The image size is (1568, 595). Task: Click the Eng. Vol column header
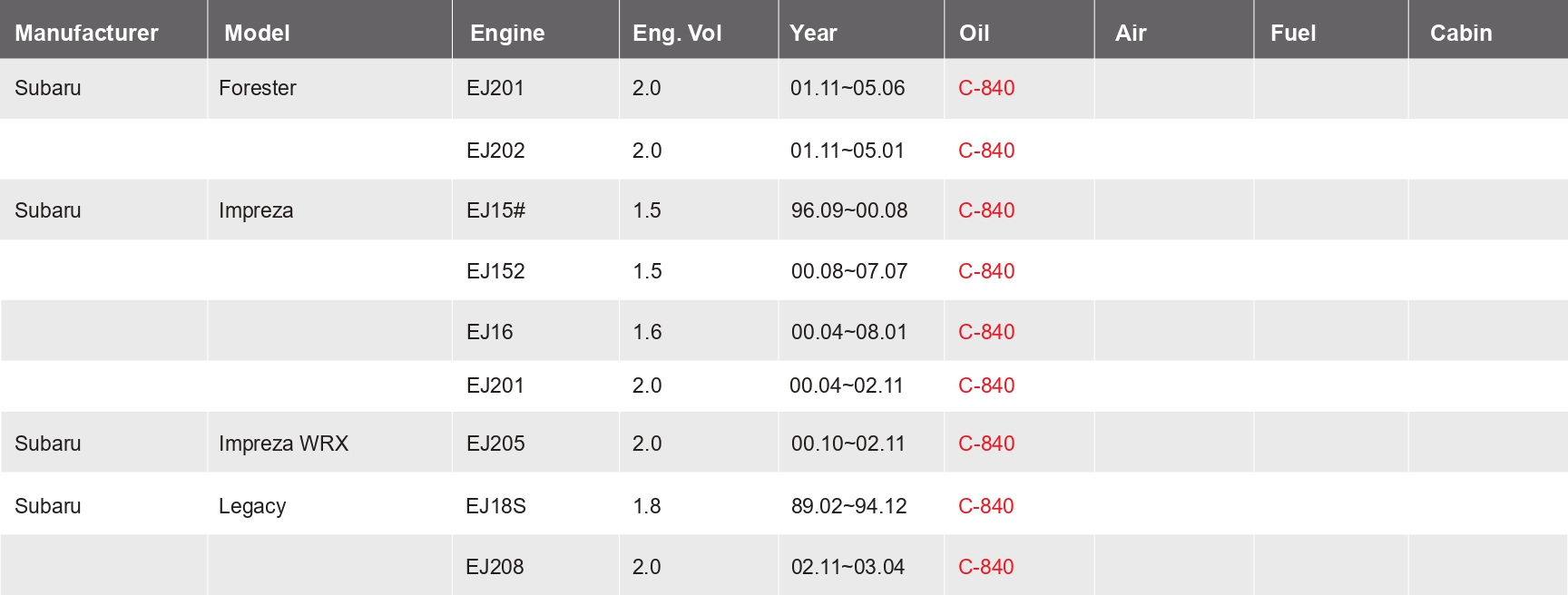[677, 34]
